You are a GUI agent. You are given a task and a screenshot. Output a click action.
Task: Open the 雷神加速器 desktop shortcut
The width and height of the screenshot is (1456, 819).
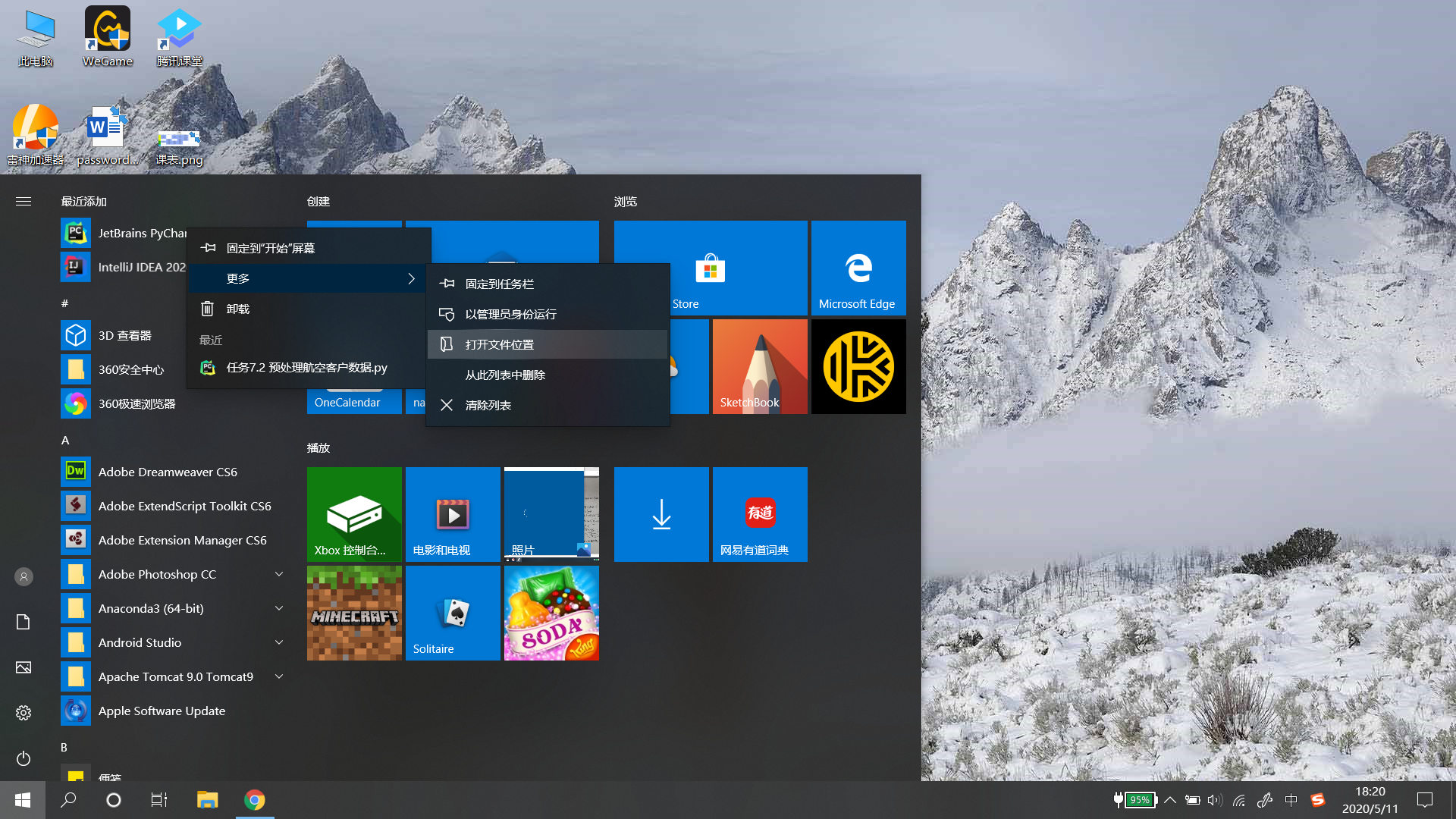pos(36,135)
